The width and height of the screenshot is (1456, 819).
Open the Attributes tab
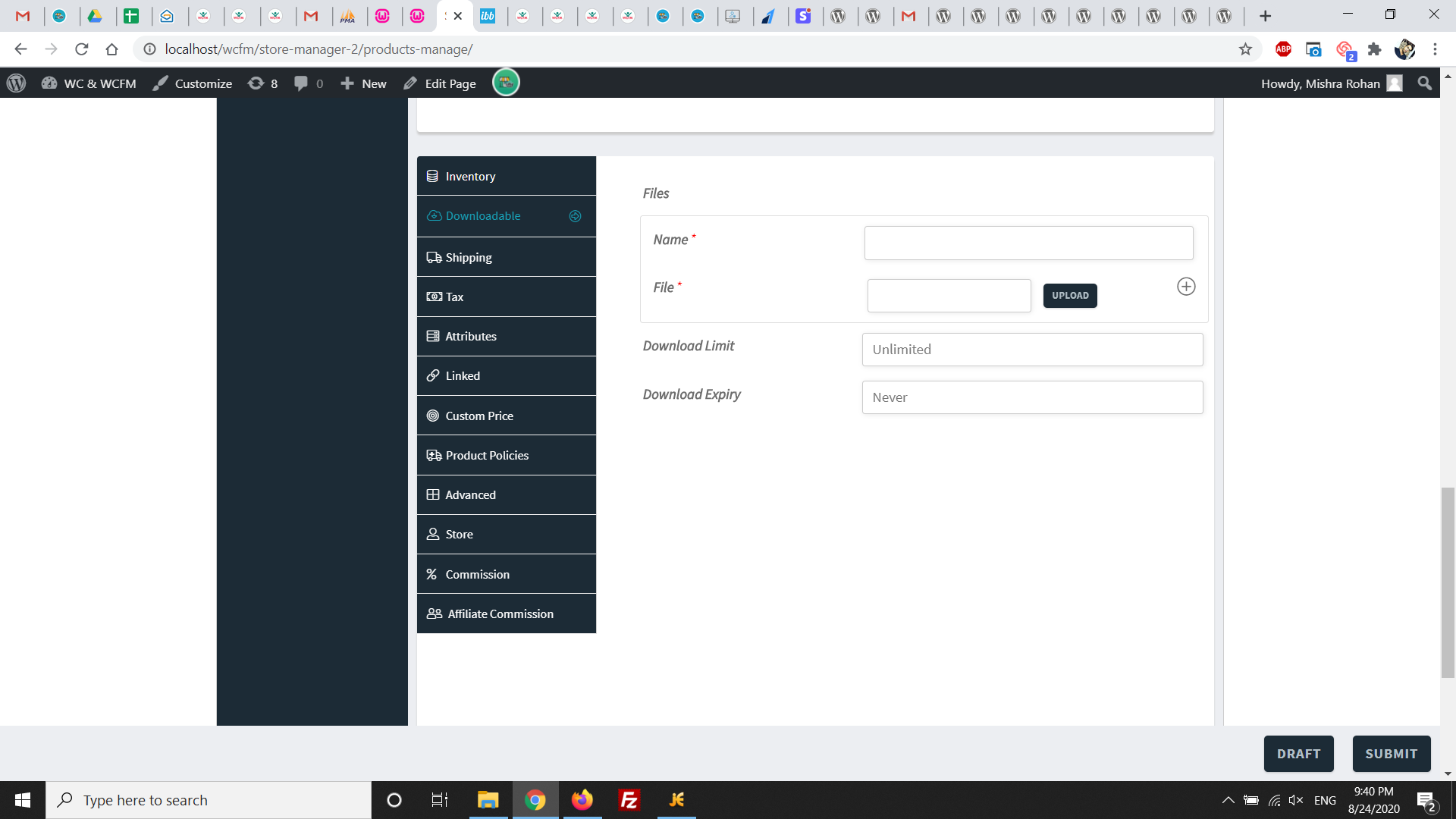[x=507, y=336]
